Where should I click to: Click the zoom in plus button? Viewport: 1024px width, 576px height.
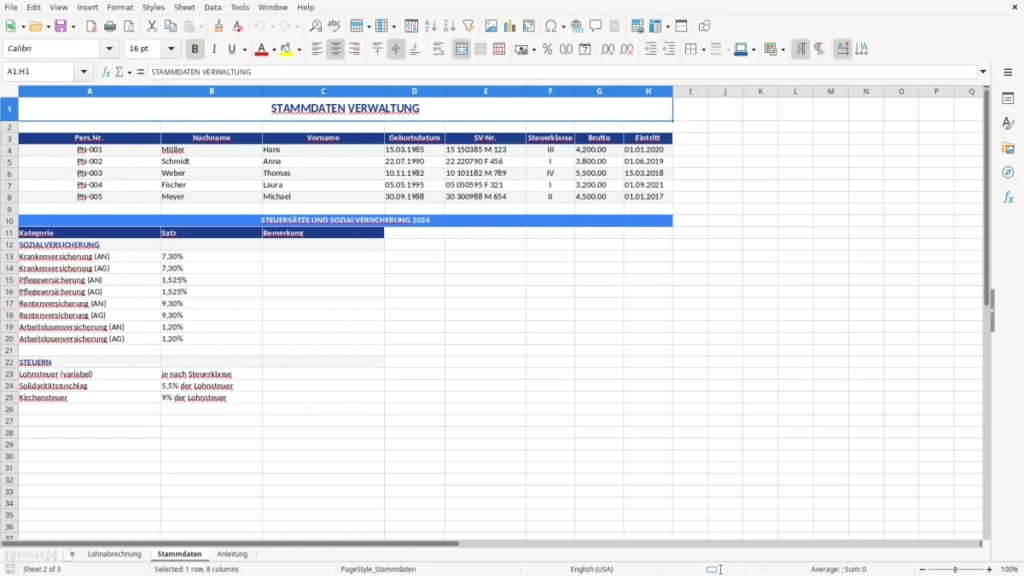[989, 569]
